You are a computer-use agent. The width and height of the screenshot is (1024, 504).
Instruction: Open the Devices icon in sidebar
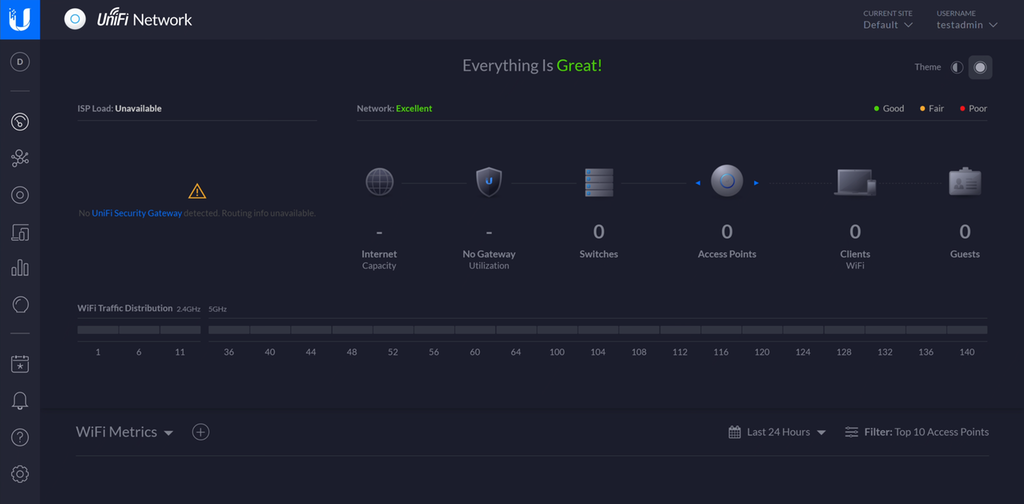coord(20,232)
